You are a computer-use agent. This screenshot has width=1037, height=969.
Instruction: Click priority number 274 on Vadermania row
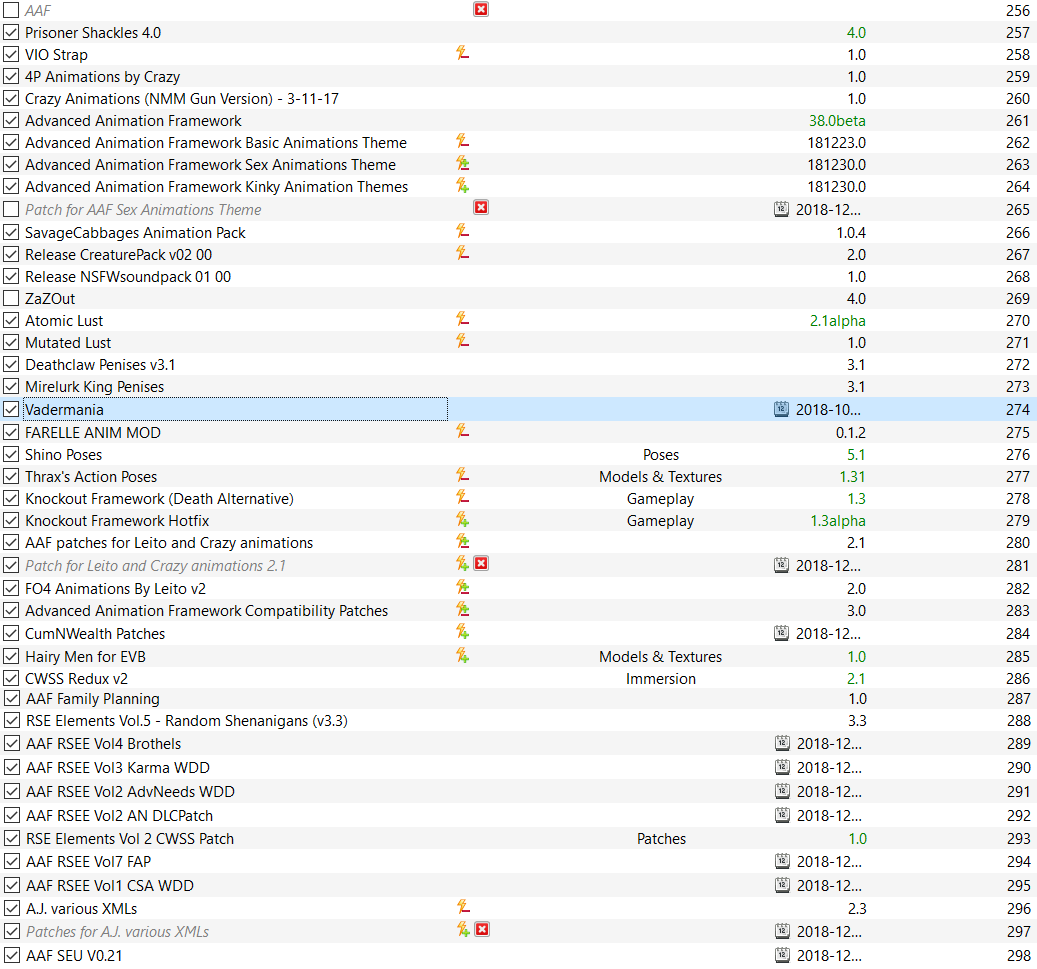coord(1017,409)
